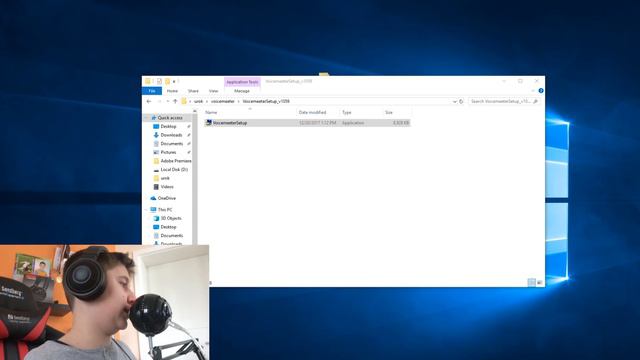Click the Downloads arrow icon in Quick access
The image size is (640, 360).
tap(156, 135)
